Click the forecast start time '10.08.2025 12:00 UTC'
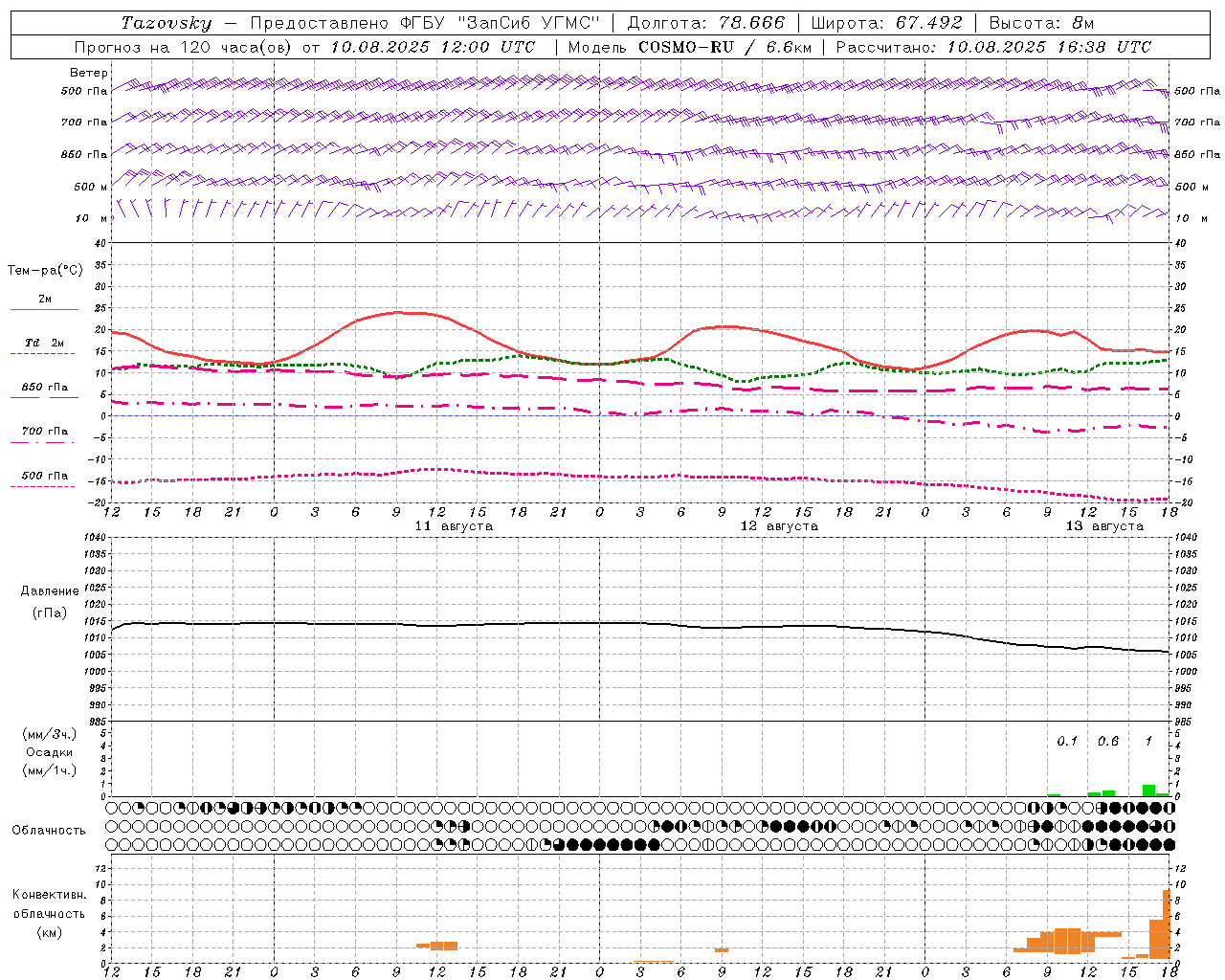Image resolution: width=1225 pixels, height=980 pixels. pyautogui.click(x=434, y=47)
